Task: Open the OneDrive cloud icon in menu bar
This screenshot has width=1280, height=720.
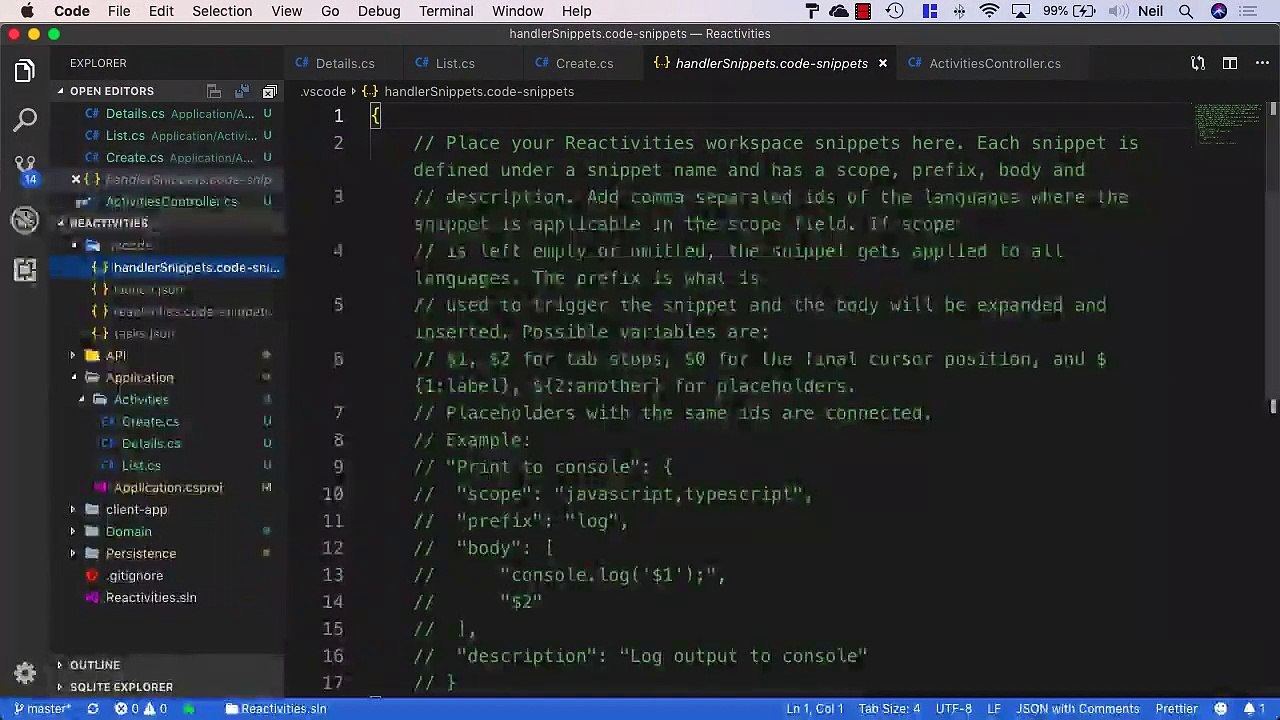Action: point(839,11)
